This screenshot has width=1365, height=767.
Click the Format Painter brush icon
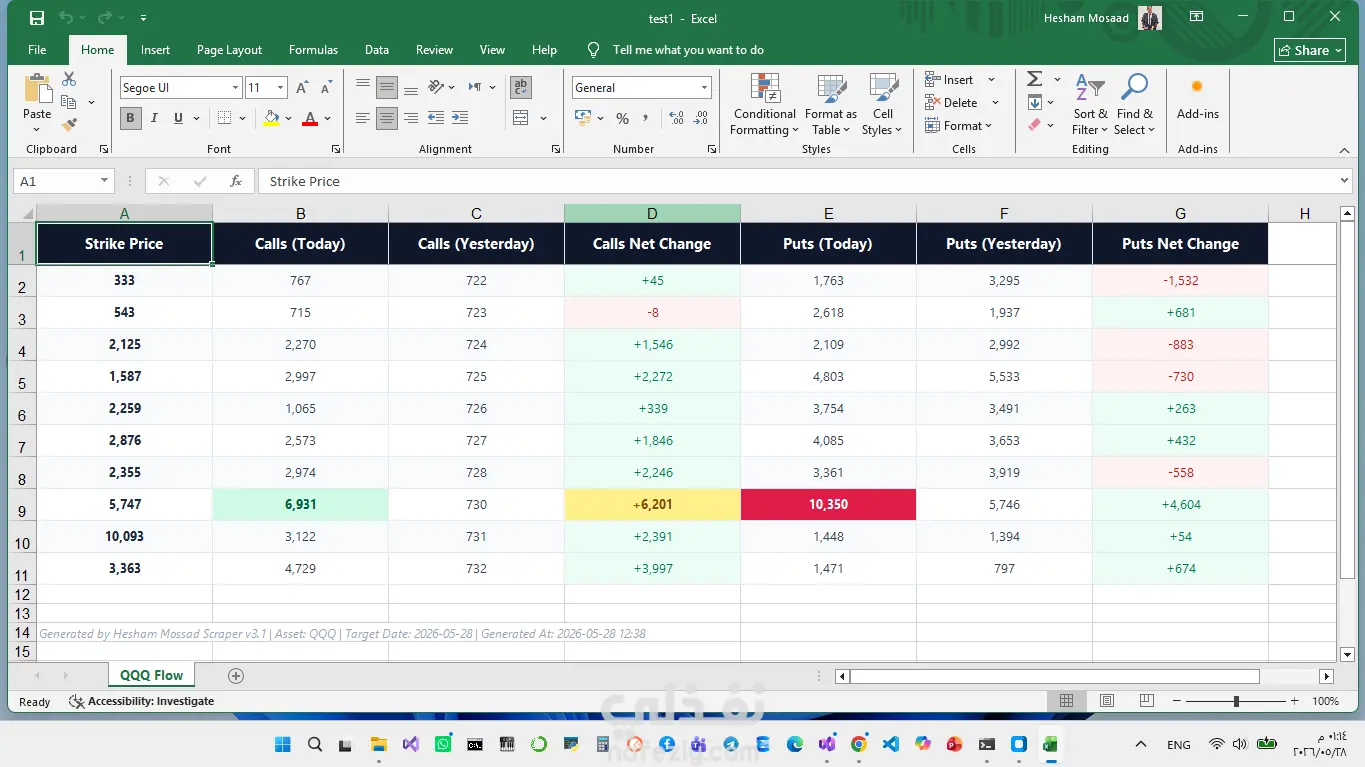[69, 125]
